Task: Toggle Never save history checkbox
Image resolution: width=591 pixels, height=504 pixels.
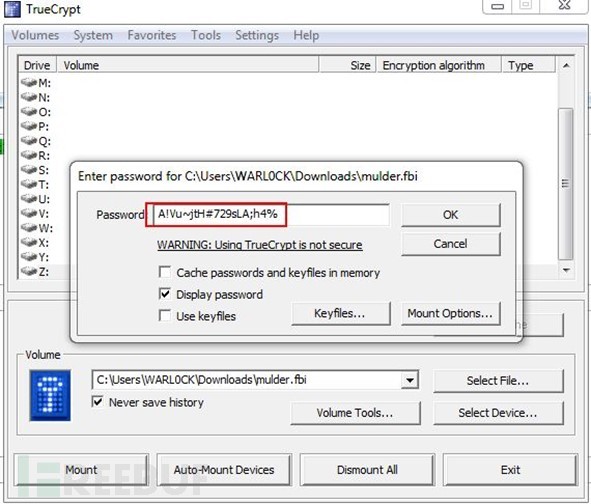Action: click(x=98, y=402)
